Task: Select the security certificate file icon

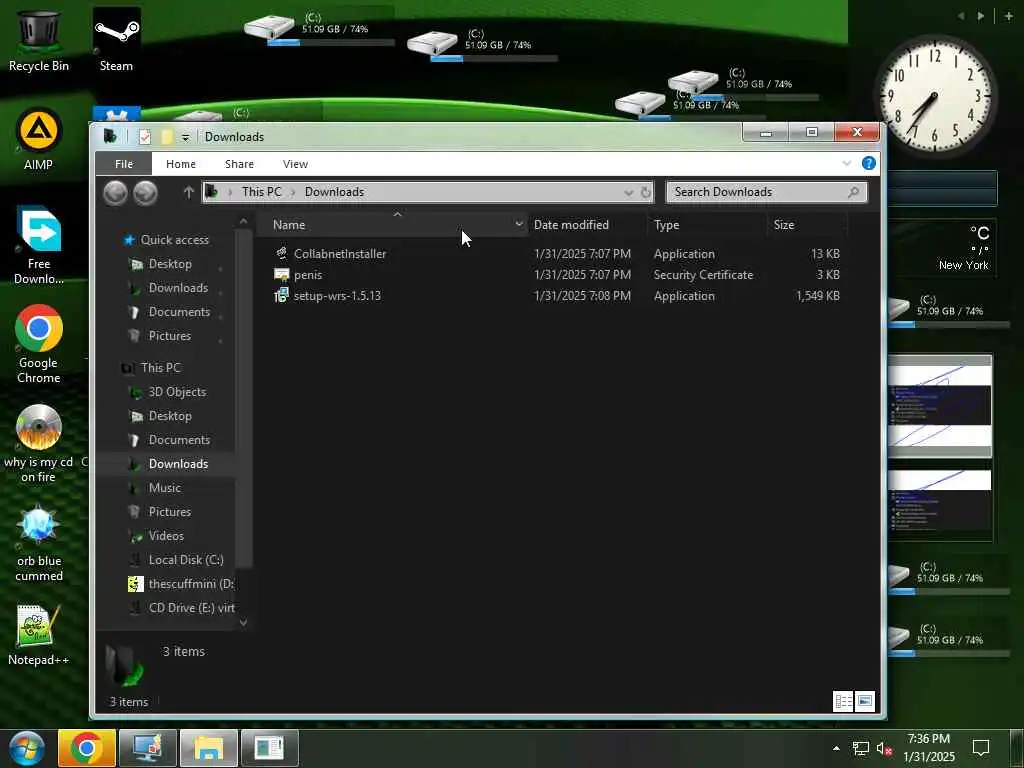Action: [281, 274]
